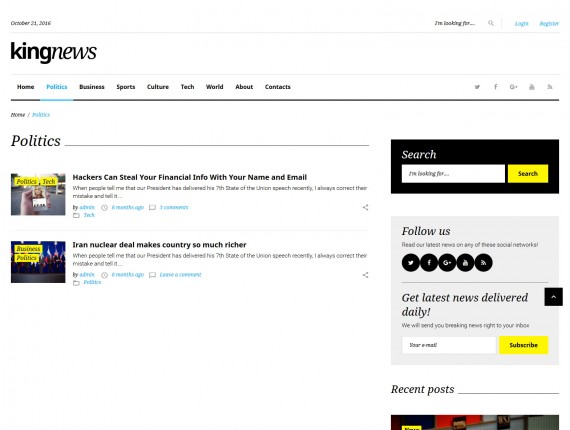
Task: Share the Hackers Can Steal article
Action: coord(365,207)
